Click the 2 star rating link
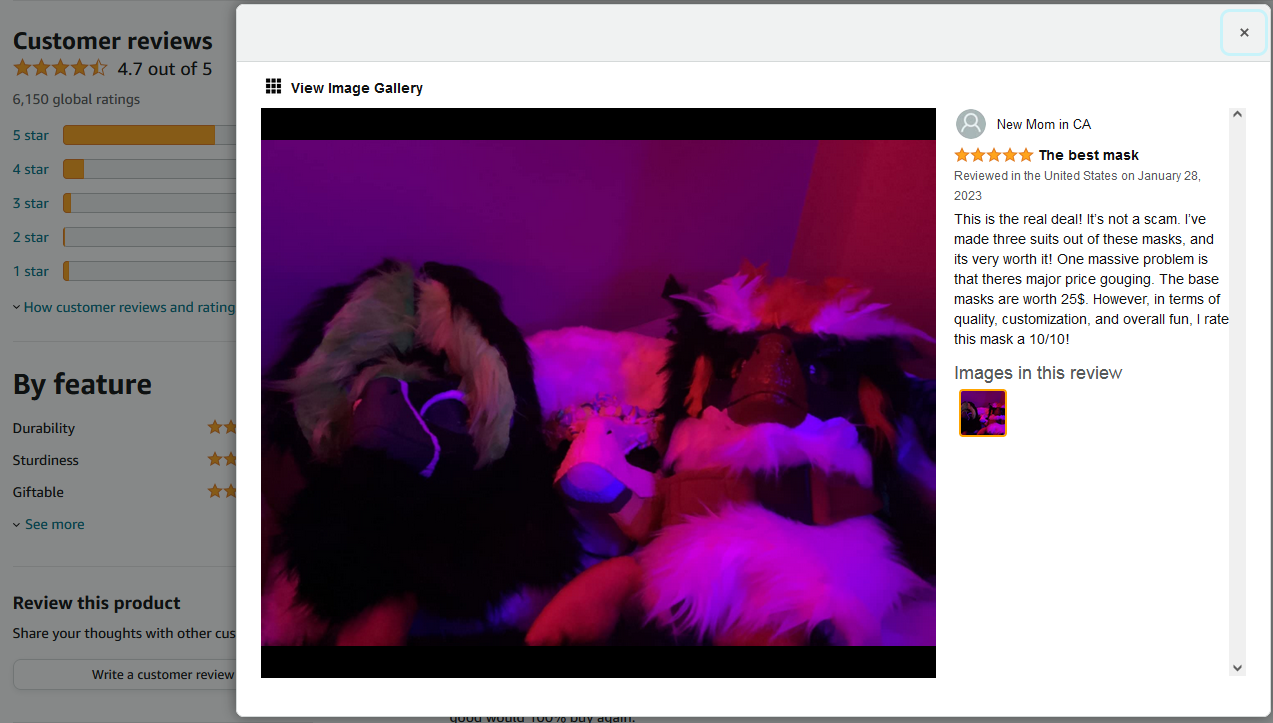1273x723 pixels. click(x=30, y=237)
